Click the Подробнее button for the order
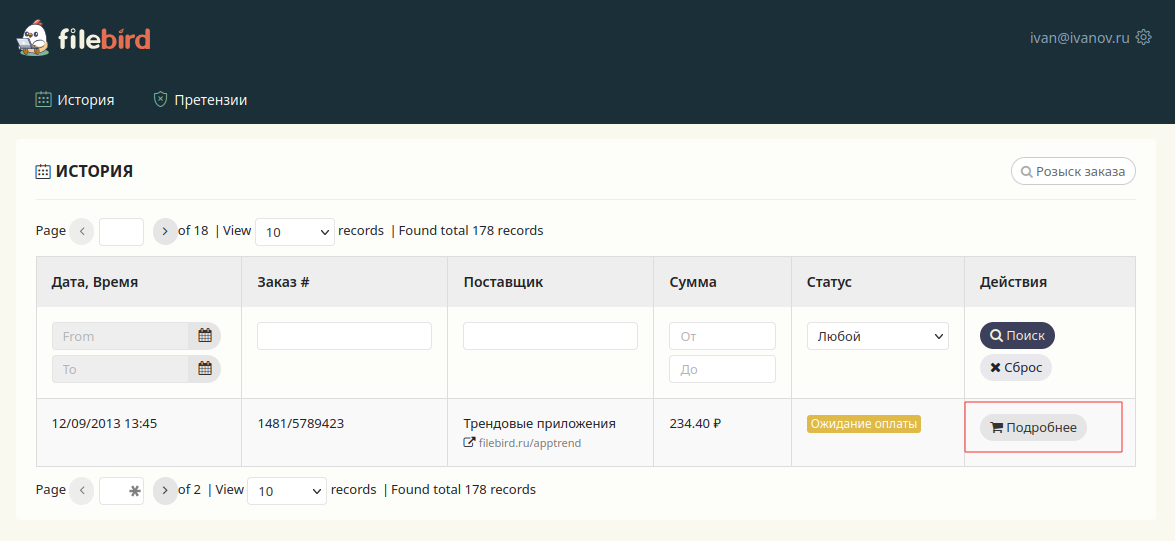The image size is (1175, 541). pos(1033,428)
